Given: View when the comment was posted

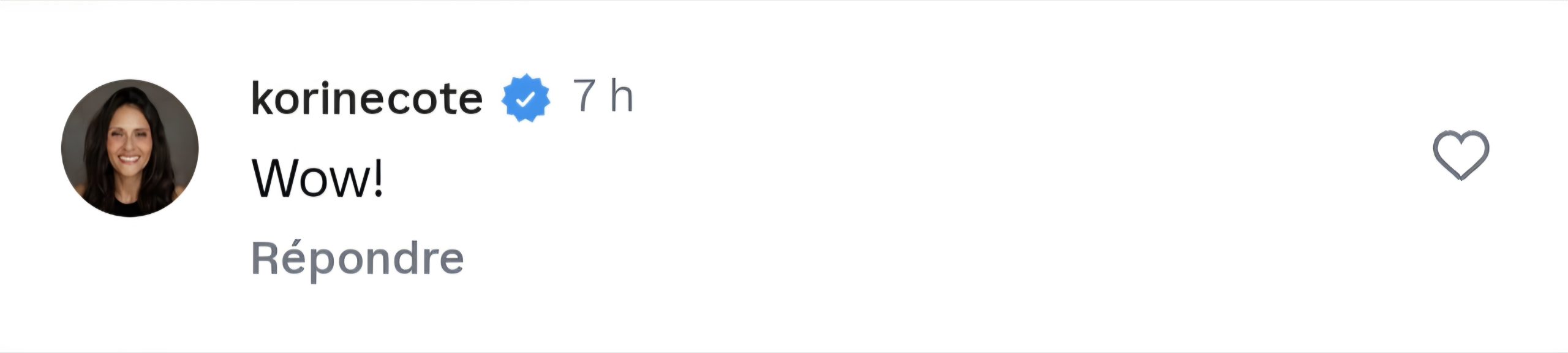Looking at the screenshot, I should 602,96.
